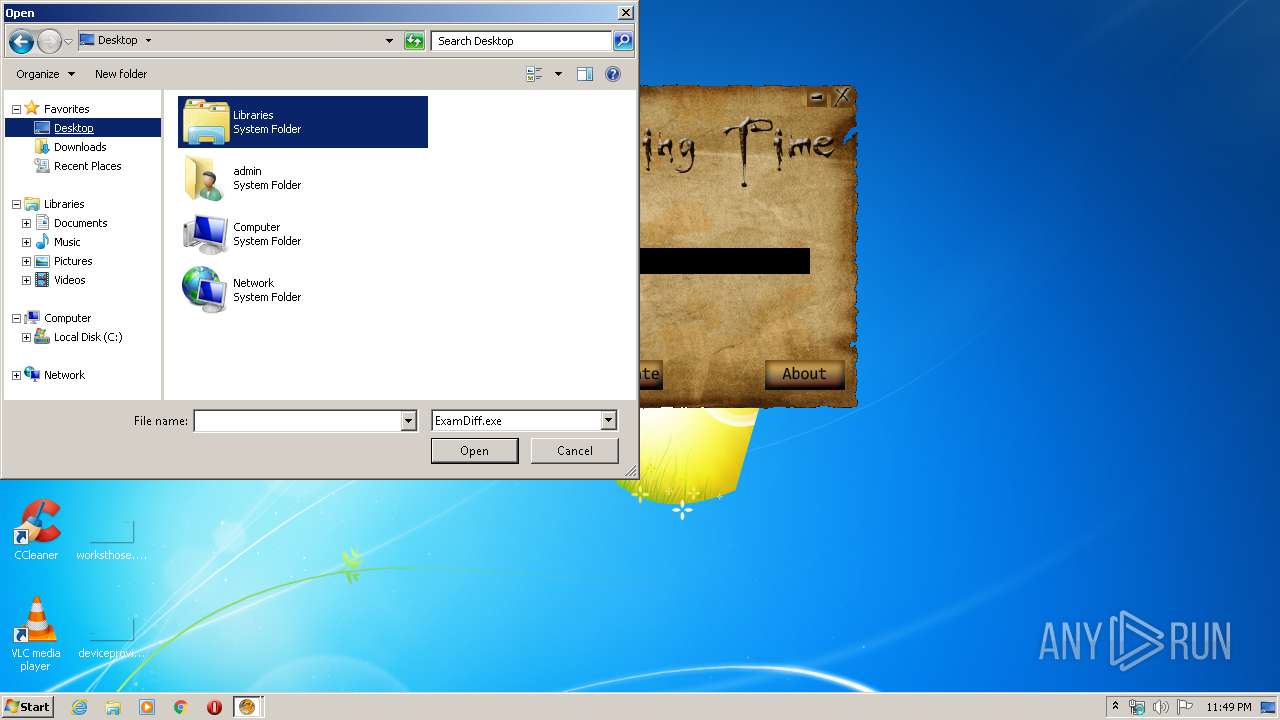Click the Desktop address breadcrumb

click(x=117, y=41)
